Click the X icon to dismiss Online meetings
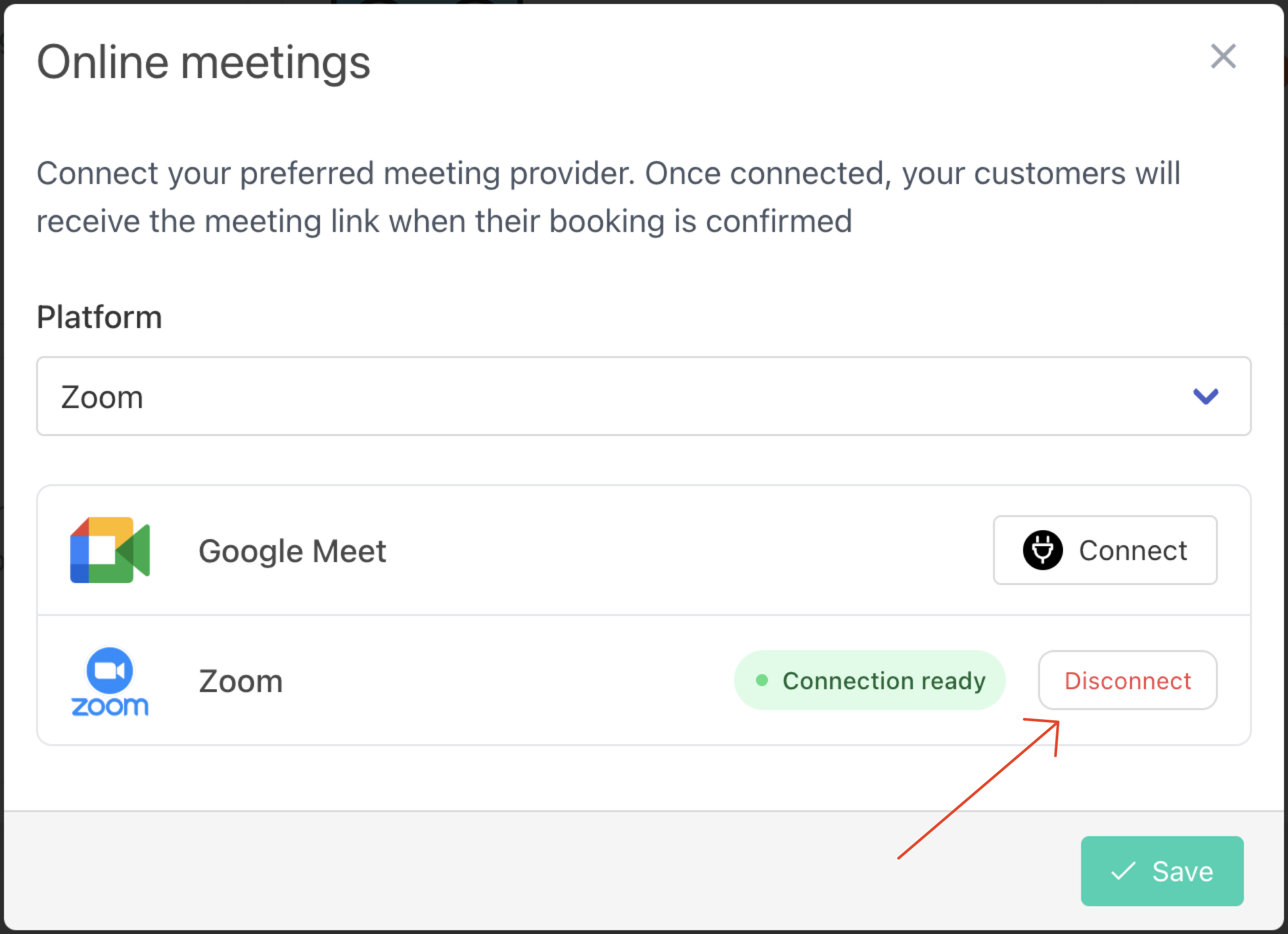This screenshot has width=1288, height=934. coord(1224,56)
